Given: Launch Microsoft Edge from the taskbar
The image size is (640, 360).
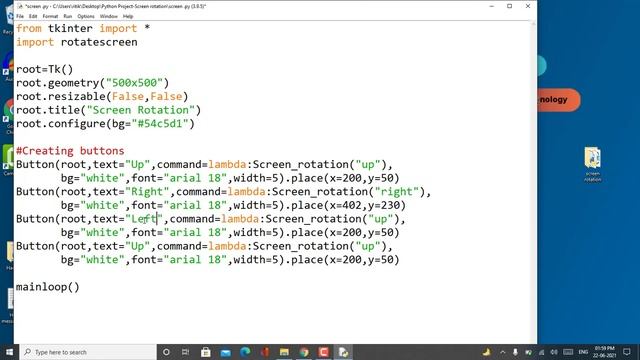Looking at the screenshot, I should point(245,352).
